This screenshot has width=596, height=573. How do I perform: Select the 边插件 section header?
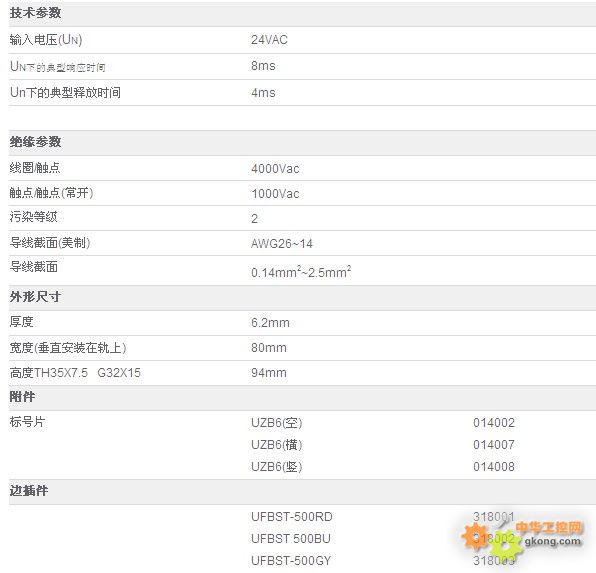click(x=29, y=490)
